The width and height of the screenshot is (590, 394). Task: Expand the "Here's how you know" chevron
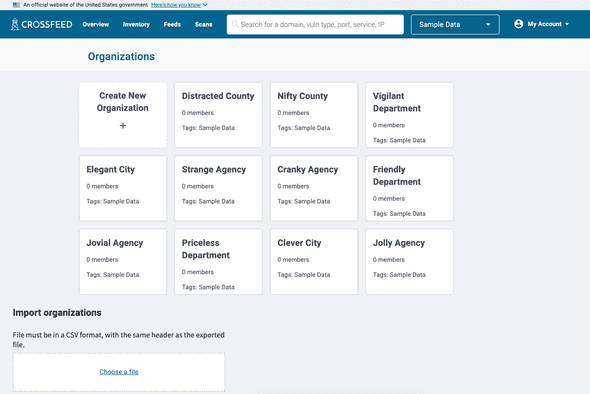[205, 5]
